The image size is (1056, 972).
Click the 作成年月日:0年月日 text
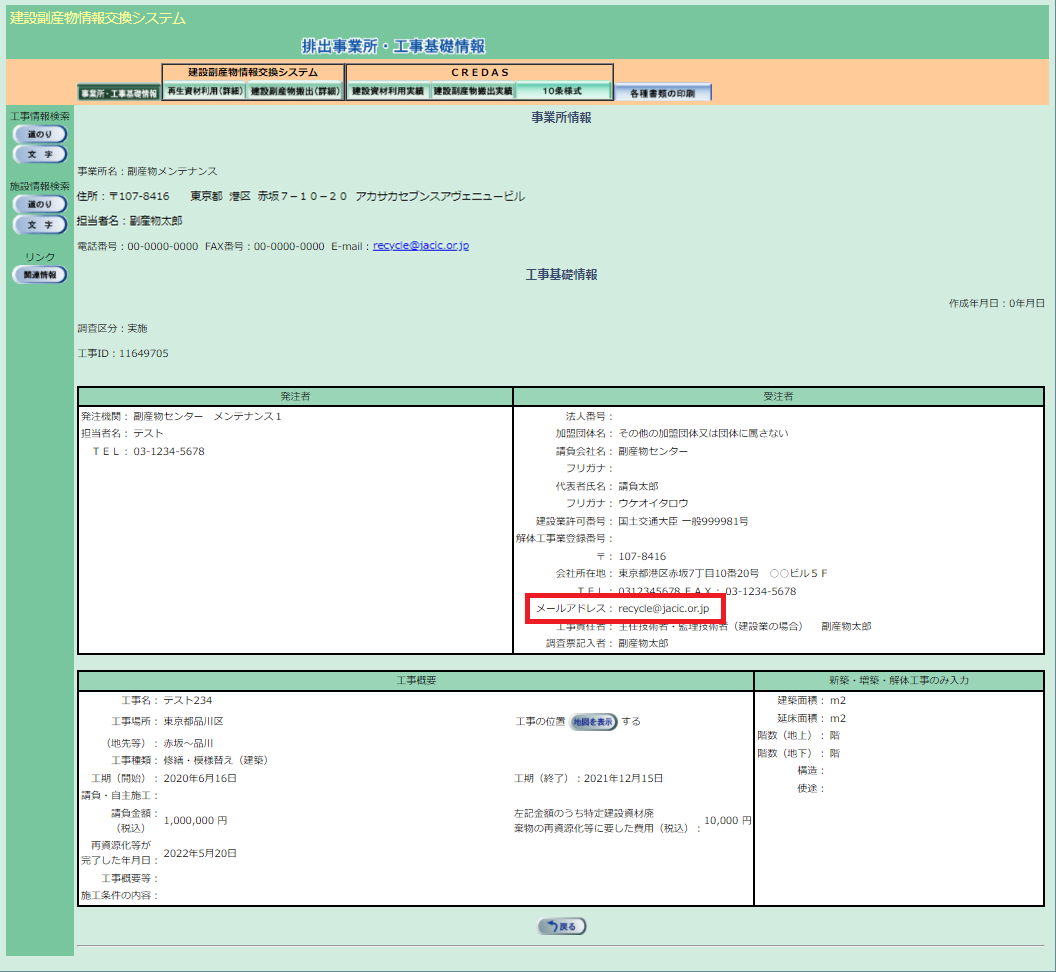tap(997, 303)
